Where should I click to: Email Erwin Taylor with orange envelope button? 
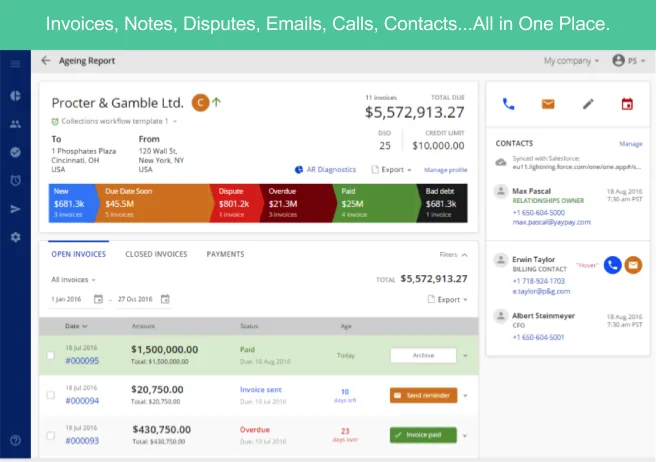pyautogui.click(x=633, y=265)
